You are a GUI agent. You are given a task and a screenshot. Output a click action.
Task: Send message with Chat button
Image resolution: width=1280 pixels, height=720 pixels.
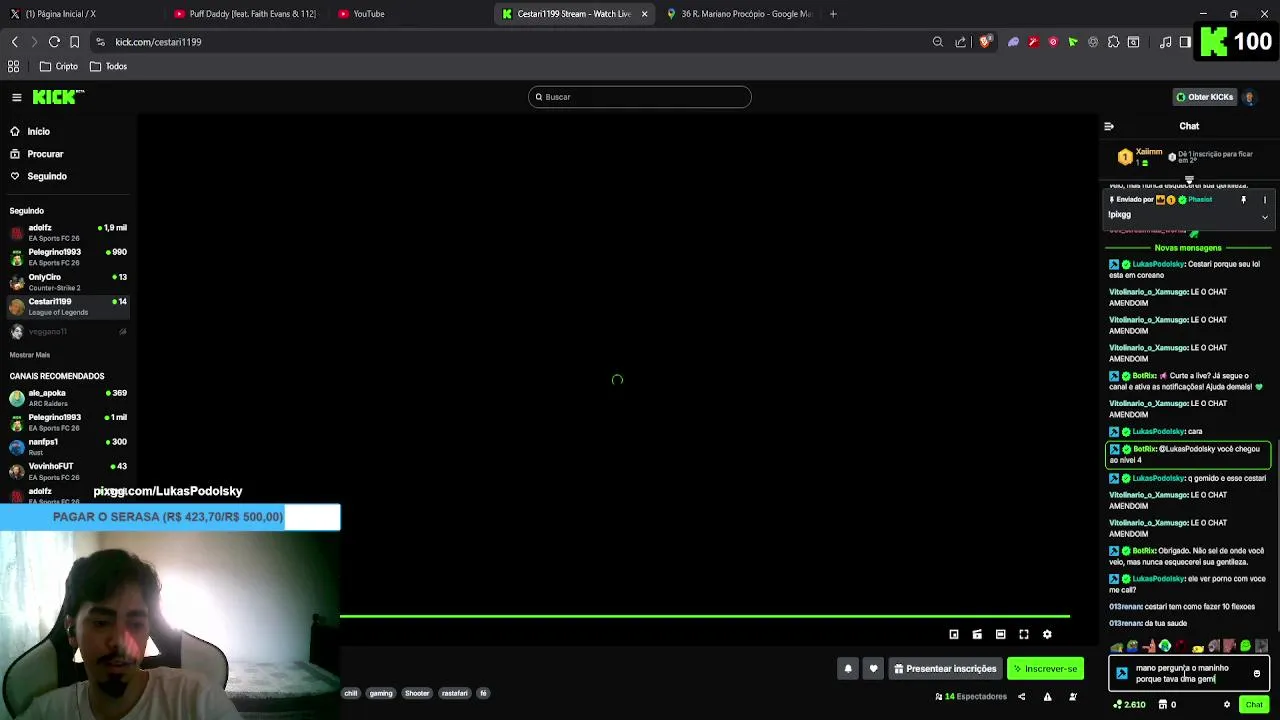(x=1254, y=705)
